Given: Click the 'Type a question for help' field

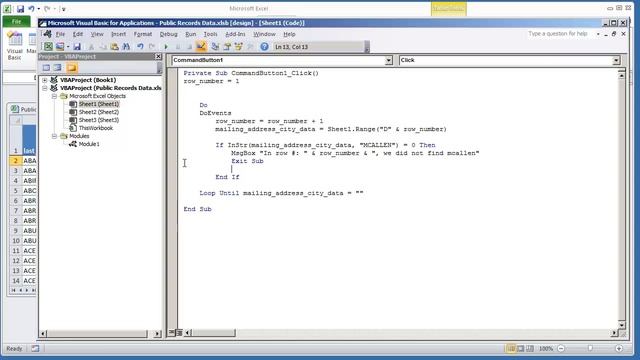Looking at the screenshot, I should coord(558,34).
